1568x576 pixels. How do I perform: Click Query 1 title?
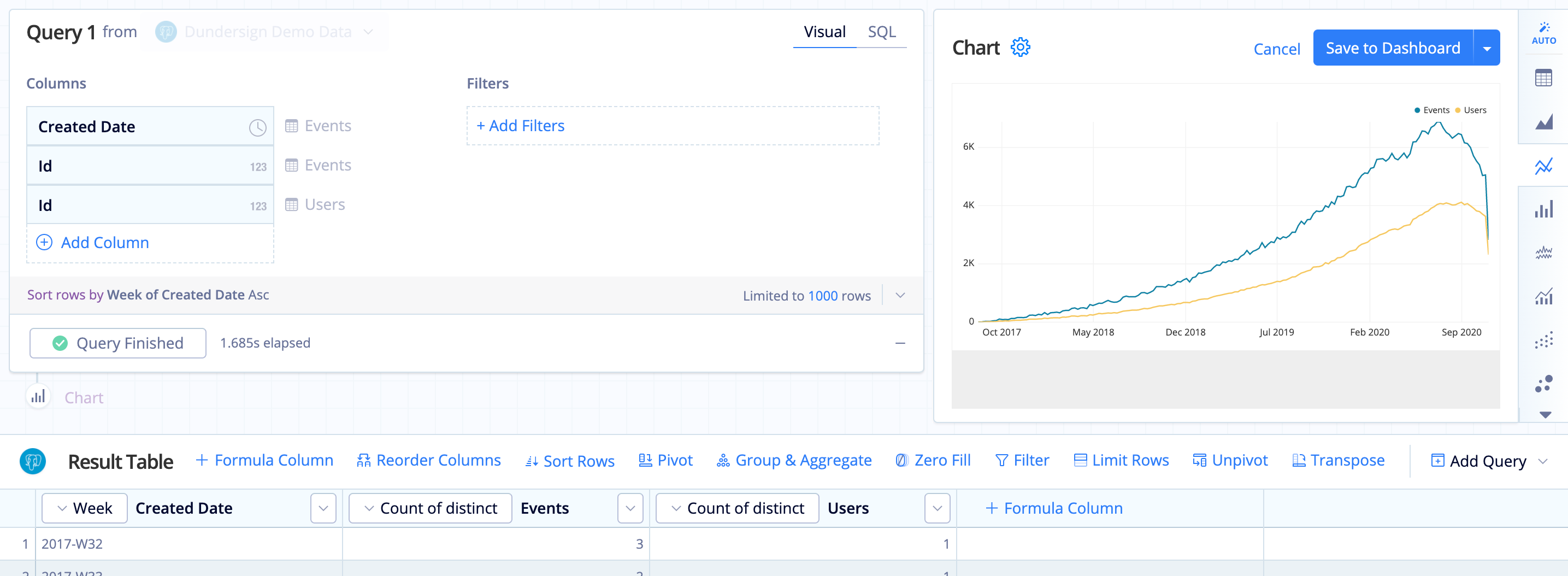pos(61,32)
